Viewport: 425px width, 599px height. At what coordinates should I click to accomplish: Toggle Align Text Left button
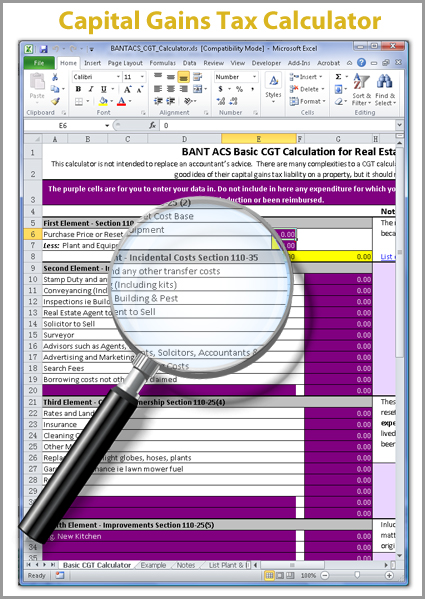[x=158, y=89]
